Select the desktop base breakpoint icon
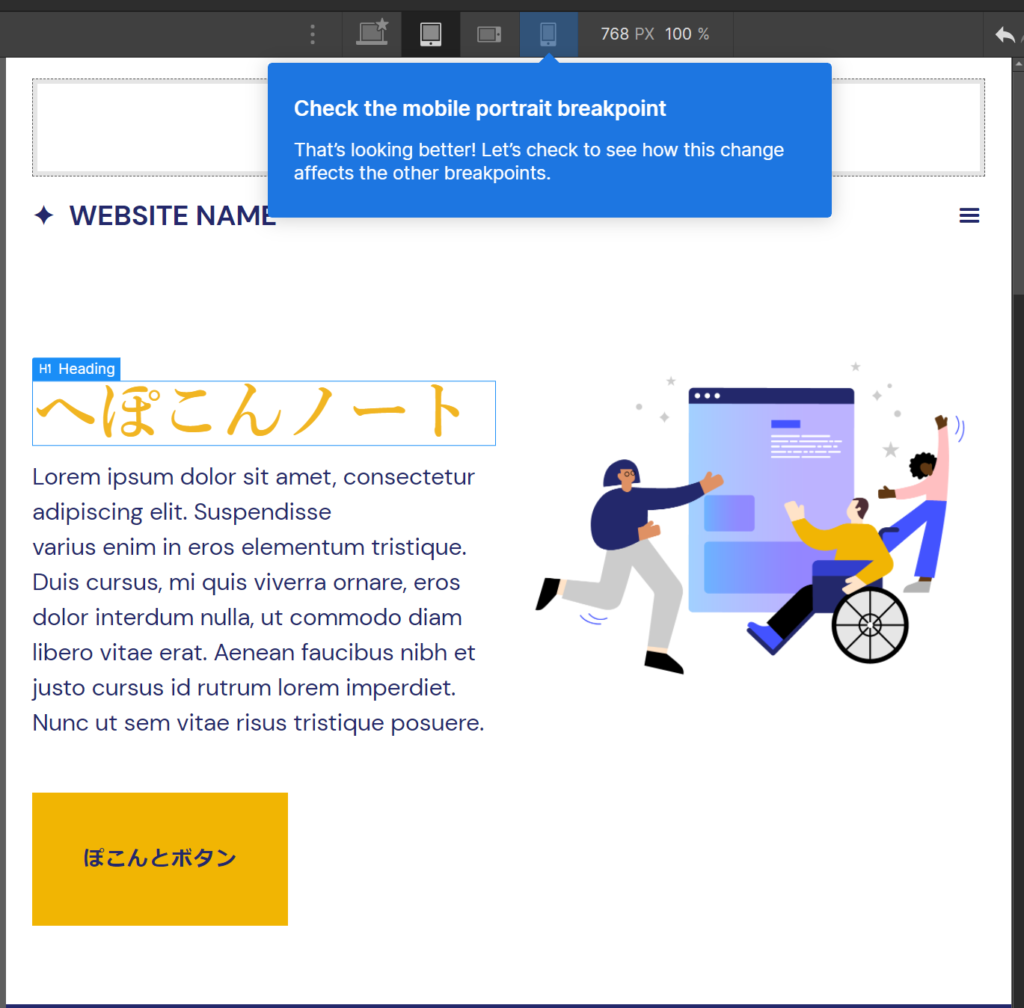 click(x=372, y=34)
